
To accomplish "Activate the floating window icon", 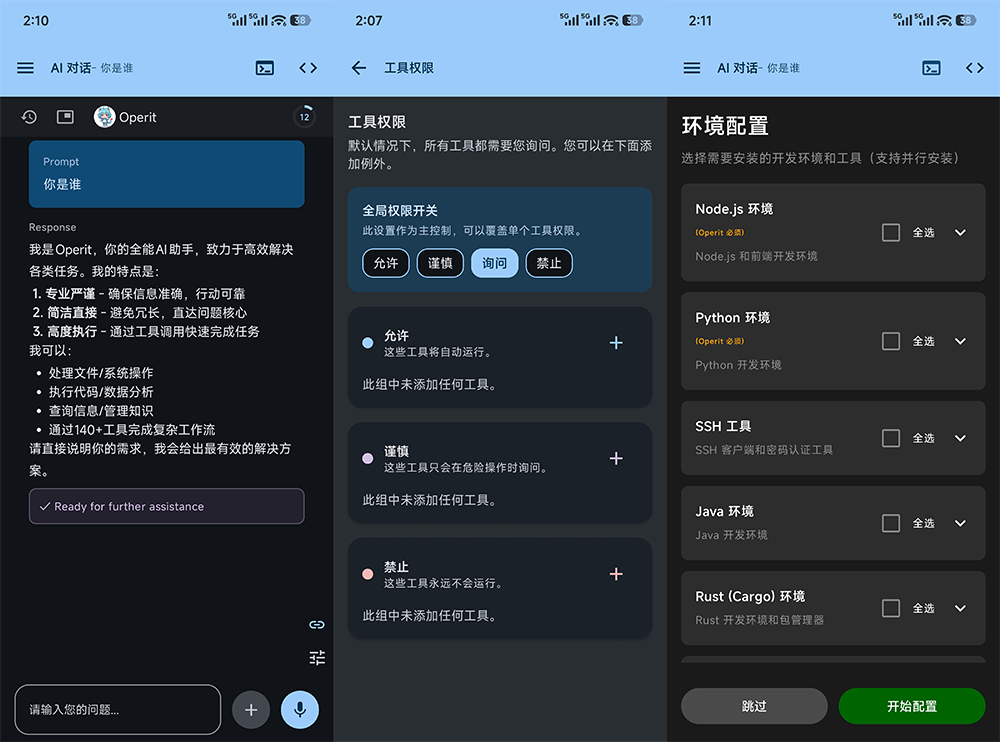I will [x=64, y=117].
